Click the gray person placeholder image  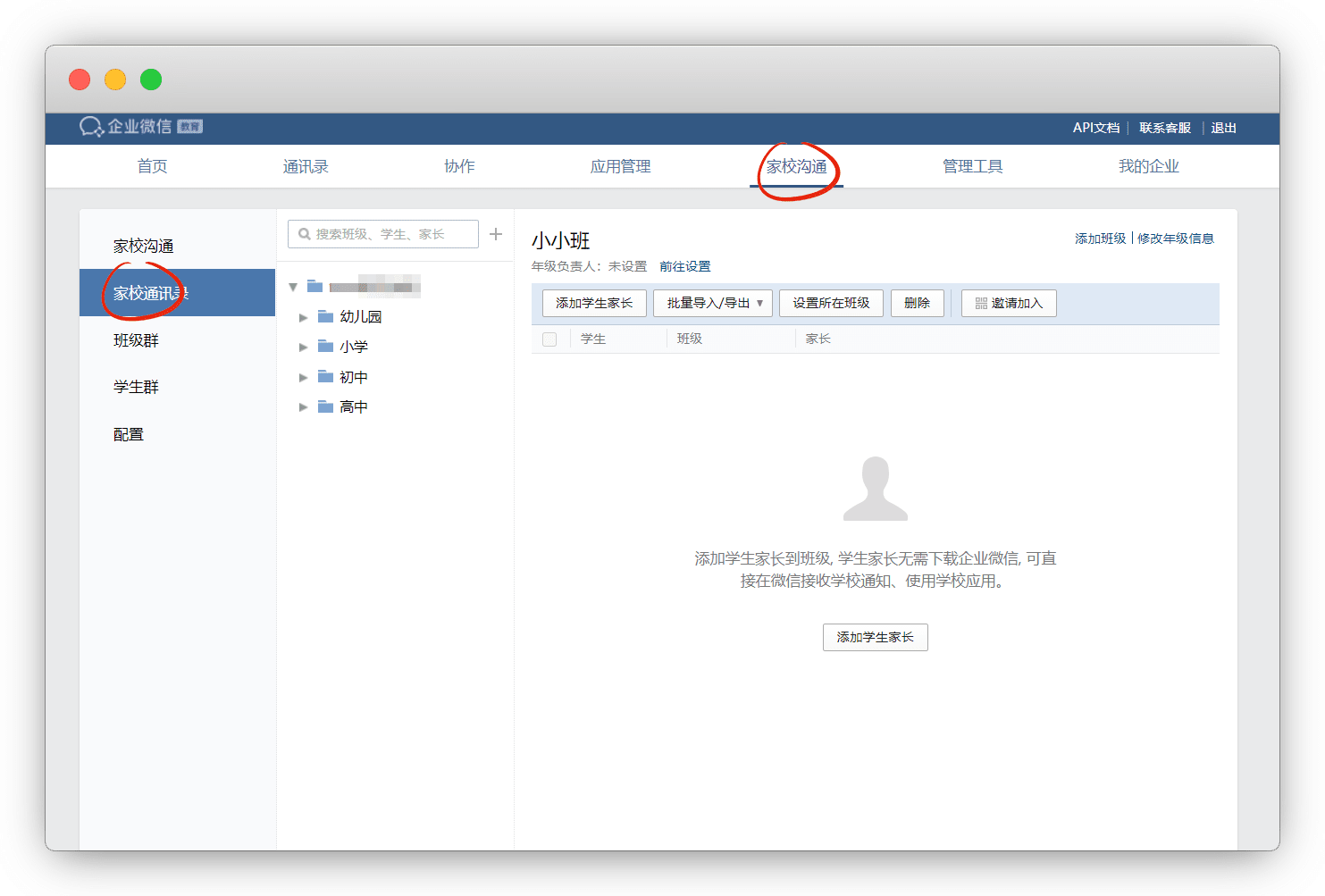(875, 489)
